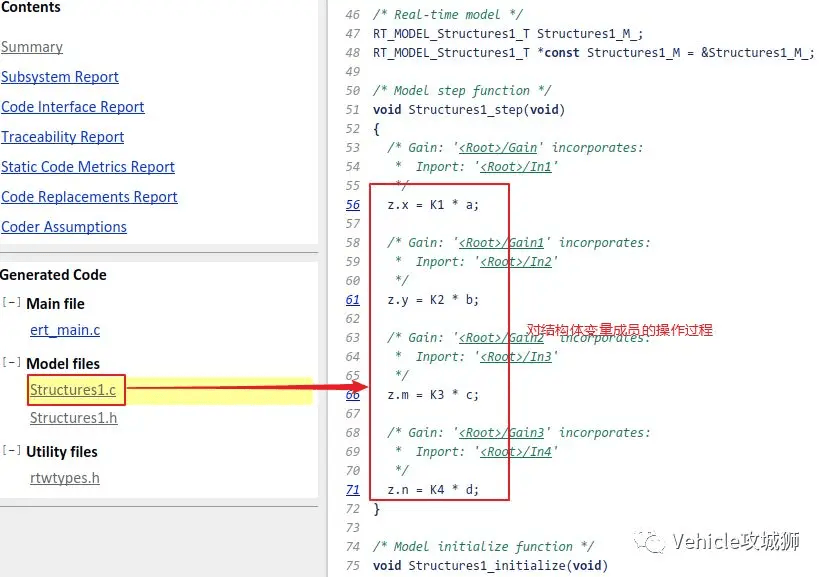Open rtwtypes.h utility file

pyautogui.click(x=65, y=478)
